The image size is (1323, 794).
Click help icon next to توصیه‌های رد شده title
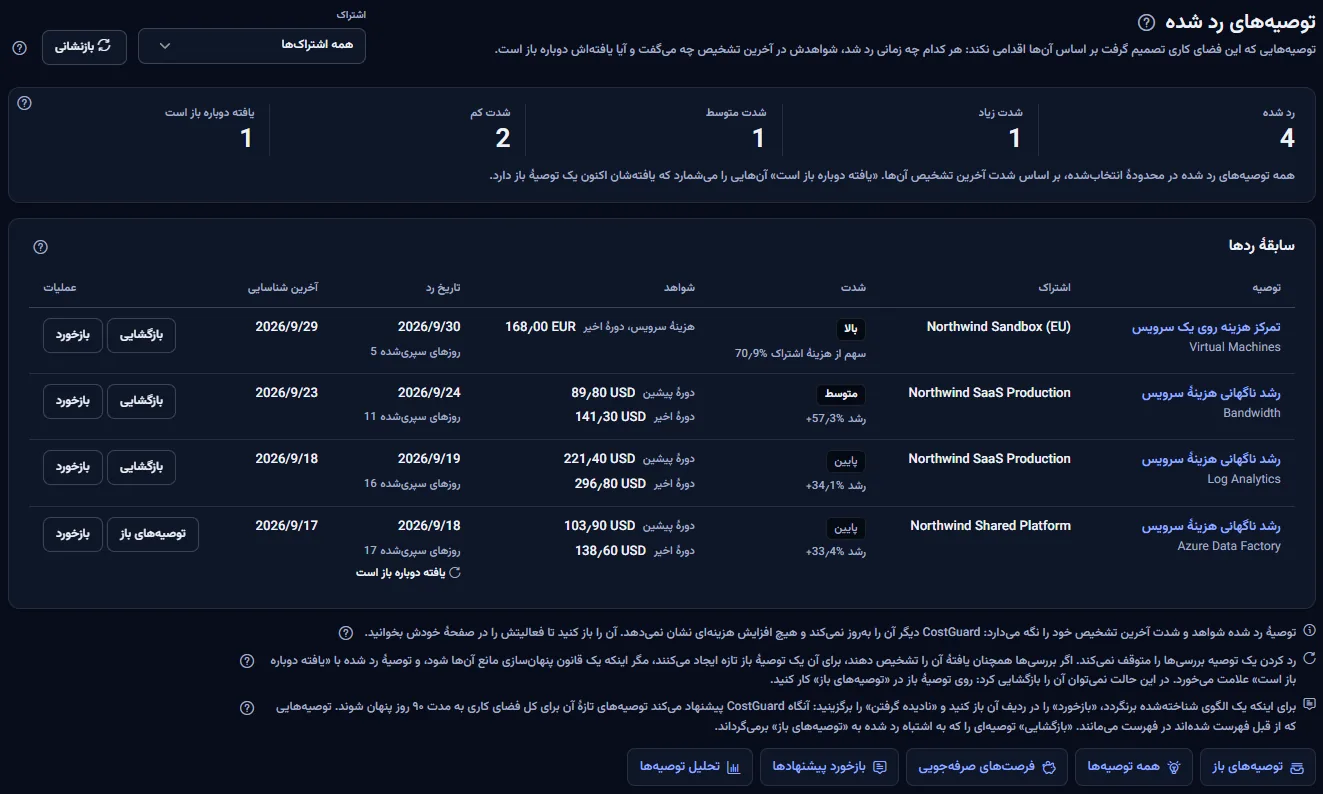point(1146,22)
